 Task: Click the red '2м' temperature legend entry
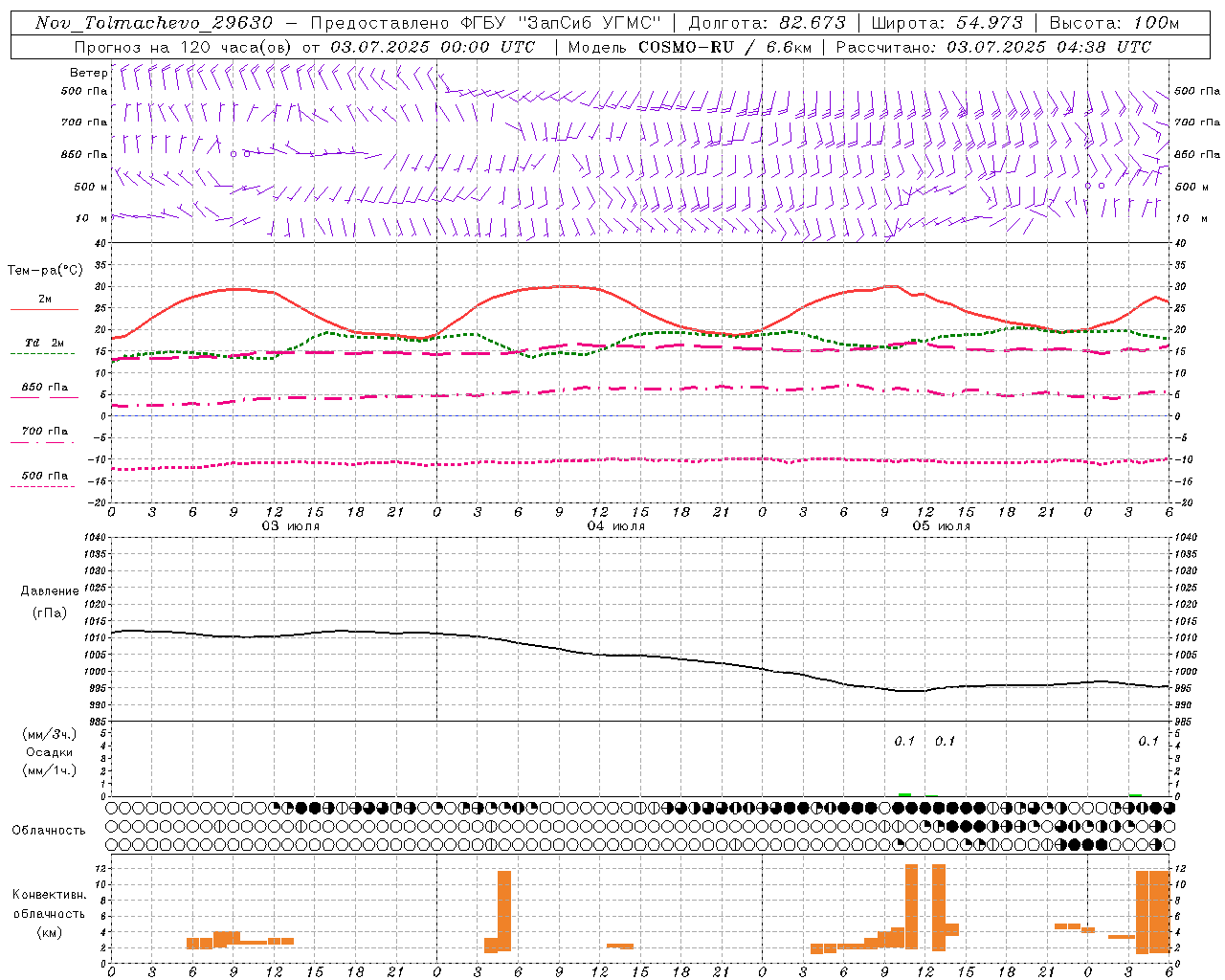tap(45, 300)
